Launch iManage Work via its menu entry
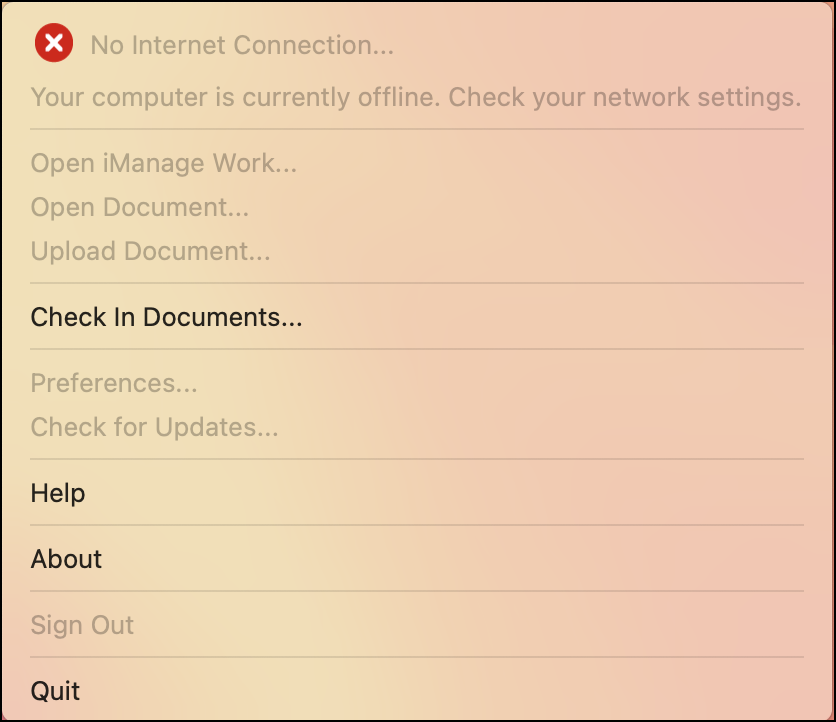836x722 pixels. [x=163, y=163]
